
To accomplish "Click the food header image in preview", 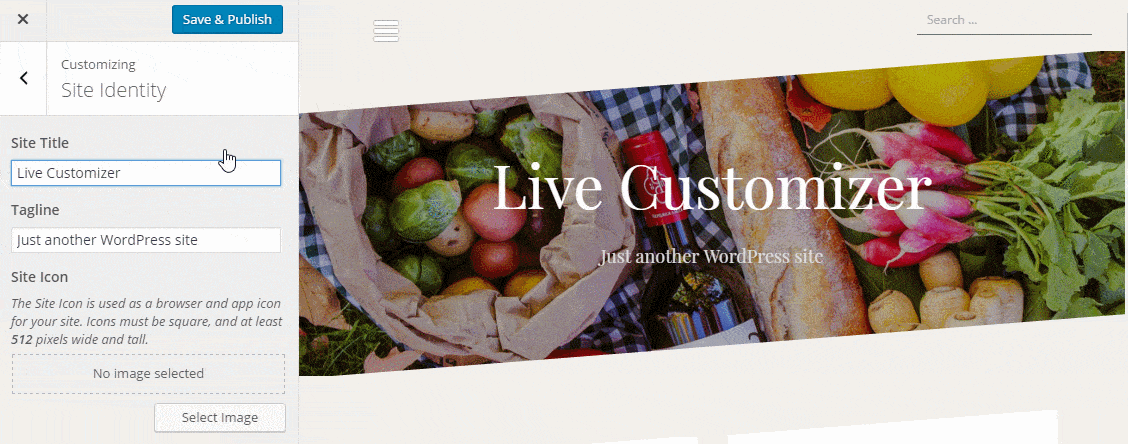I will (x=713, y=214).
